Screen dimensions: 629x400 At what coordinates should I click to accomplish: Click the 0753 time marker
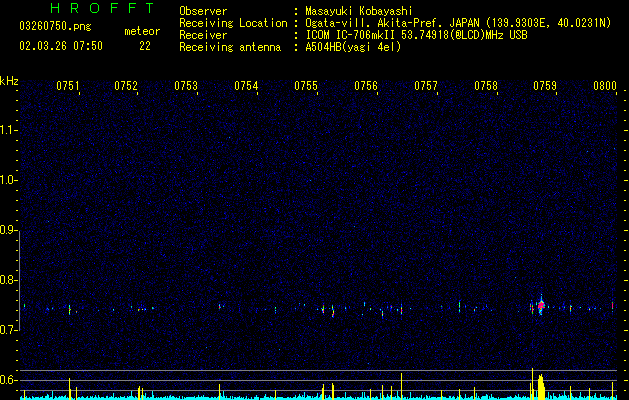[186, 85]
